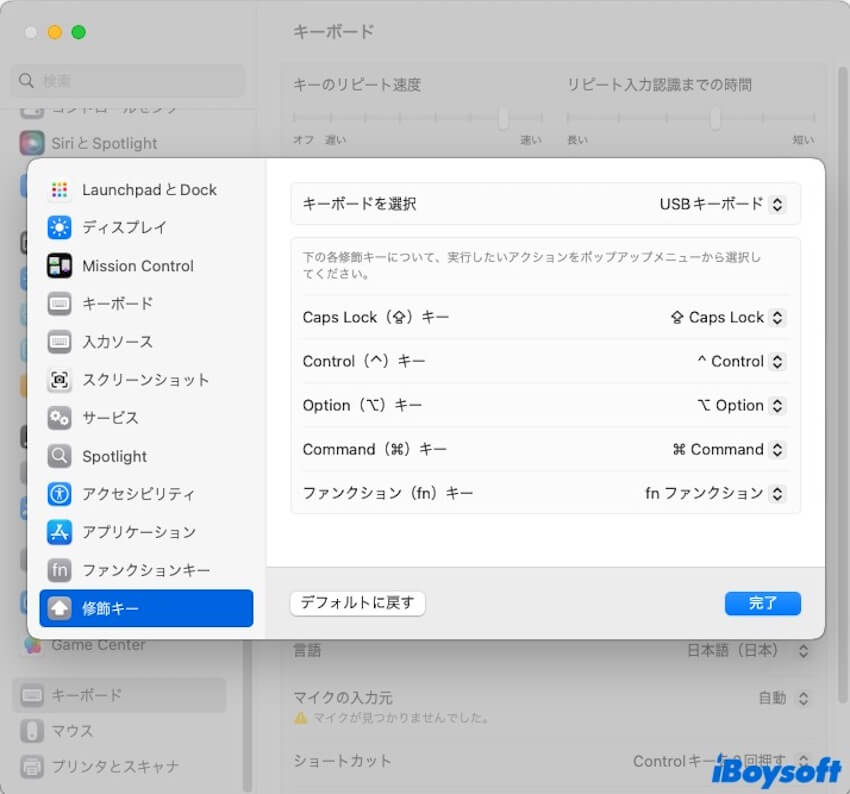Click the スクリーンショット screenshot icon

[59, 380]
